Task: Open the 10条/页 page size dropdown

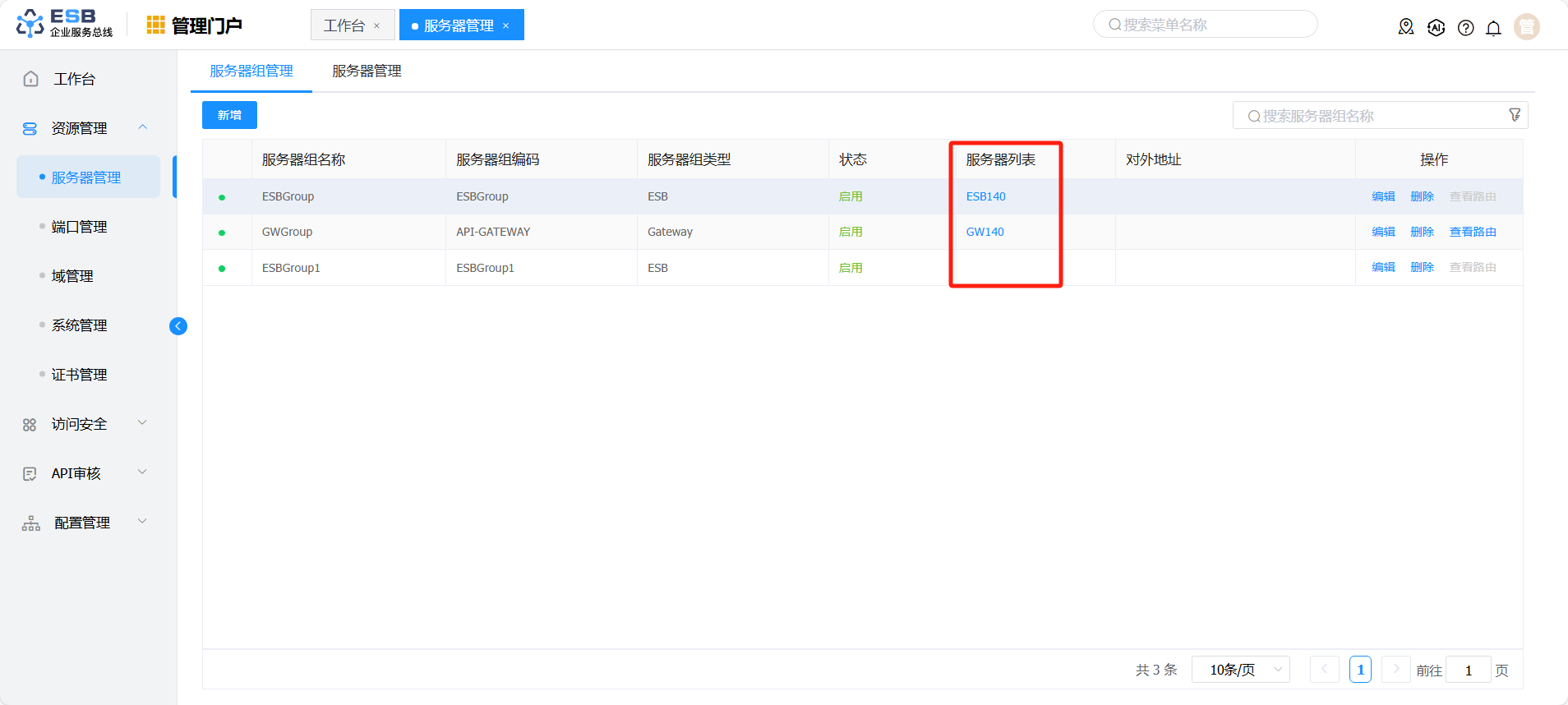Action: pos(1240,670)
